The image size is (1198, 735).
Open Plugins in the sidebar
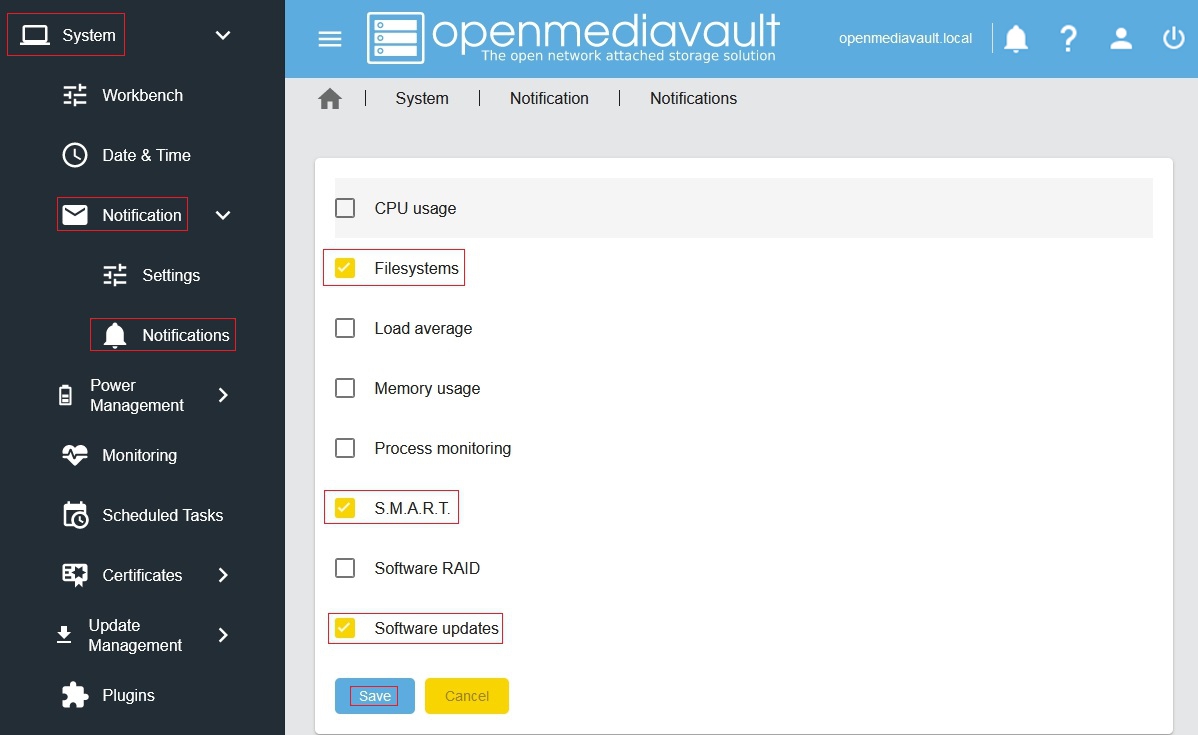point(128,695)
